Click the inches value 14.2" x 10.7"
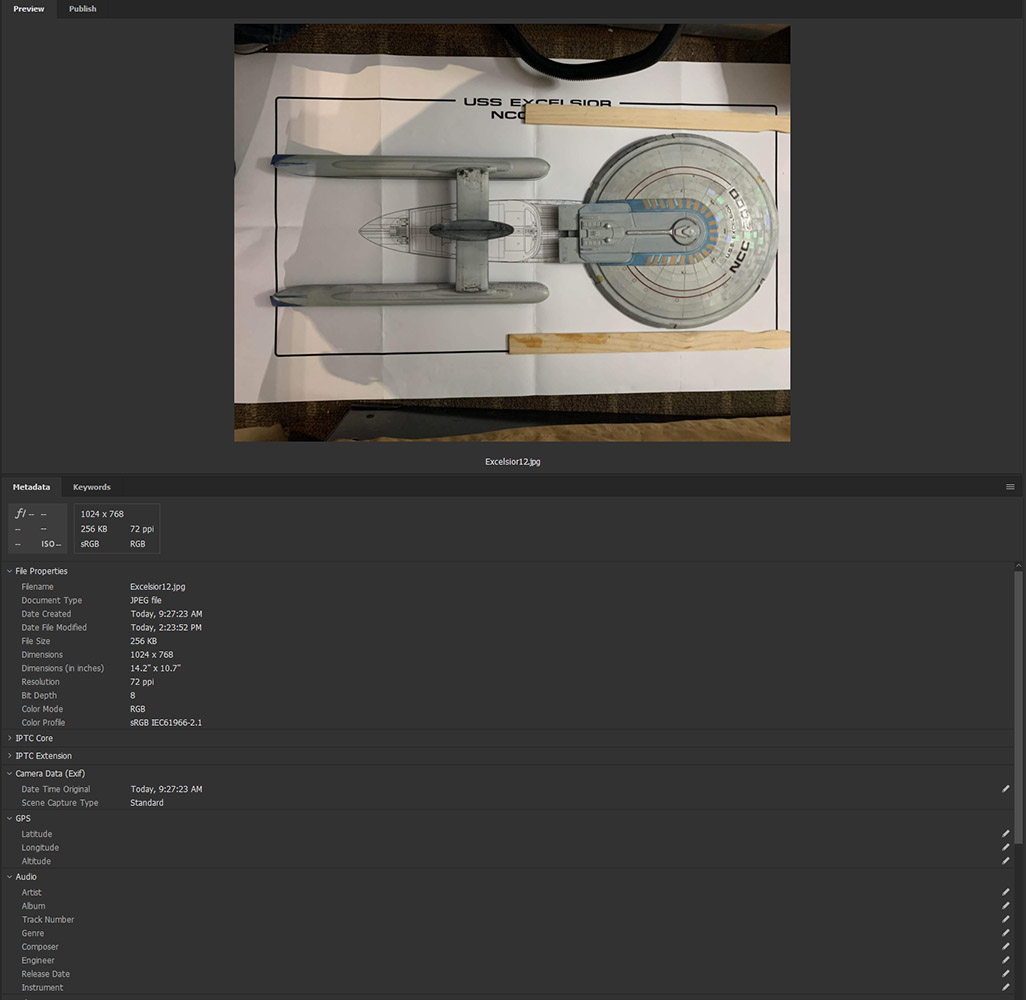 (155, 668)
